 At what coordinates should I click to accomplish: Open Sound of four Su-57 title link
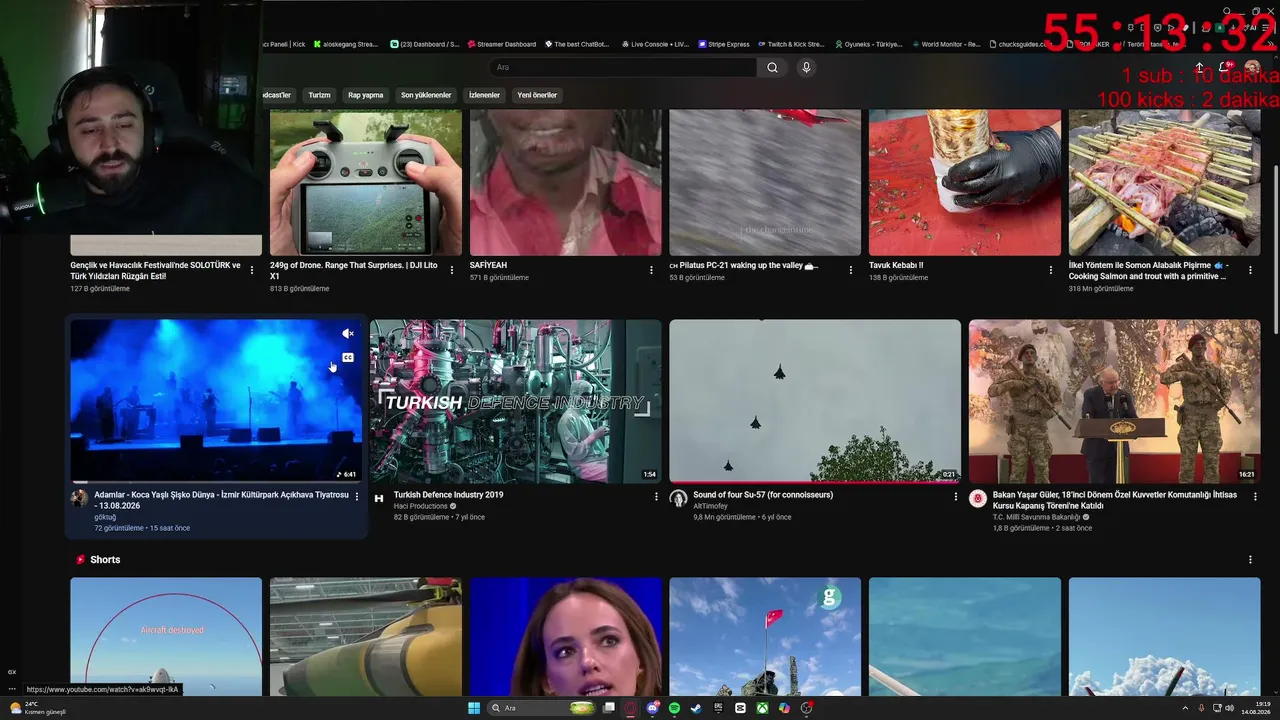(763, 495)
